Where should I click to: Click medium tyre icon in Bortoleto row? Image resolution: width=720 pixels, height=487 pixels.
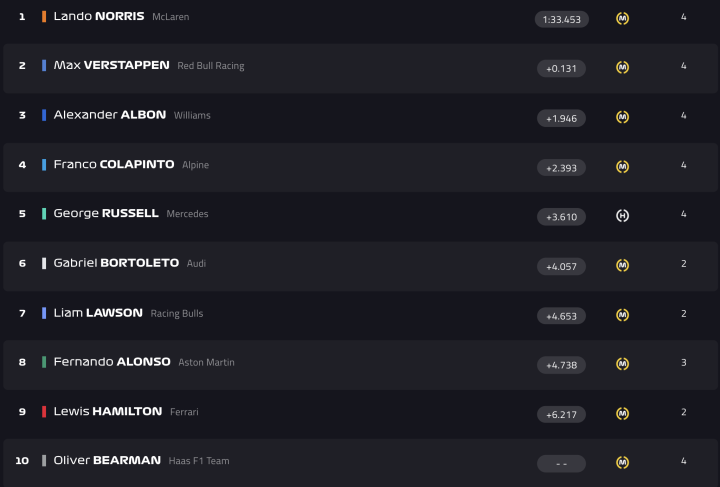pyautogui.click(x=622, y=265)
